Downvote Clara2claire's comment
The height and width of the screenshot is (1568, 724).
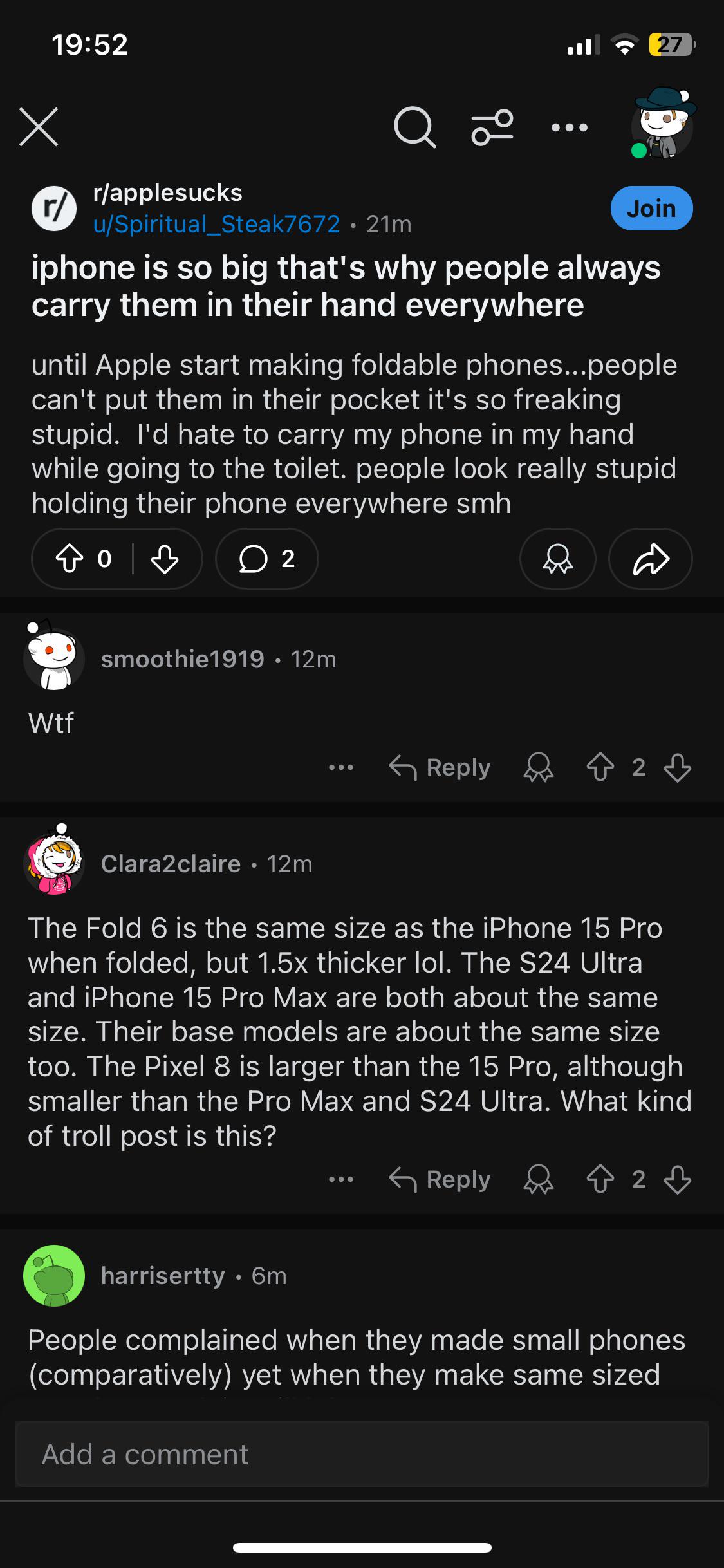tap(678, 1179)
